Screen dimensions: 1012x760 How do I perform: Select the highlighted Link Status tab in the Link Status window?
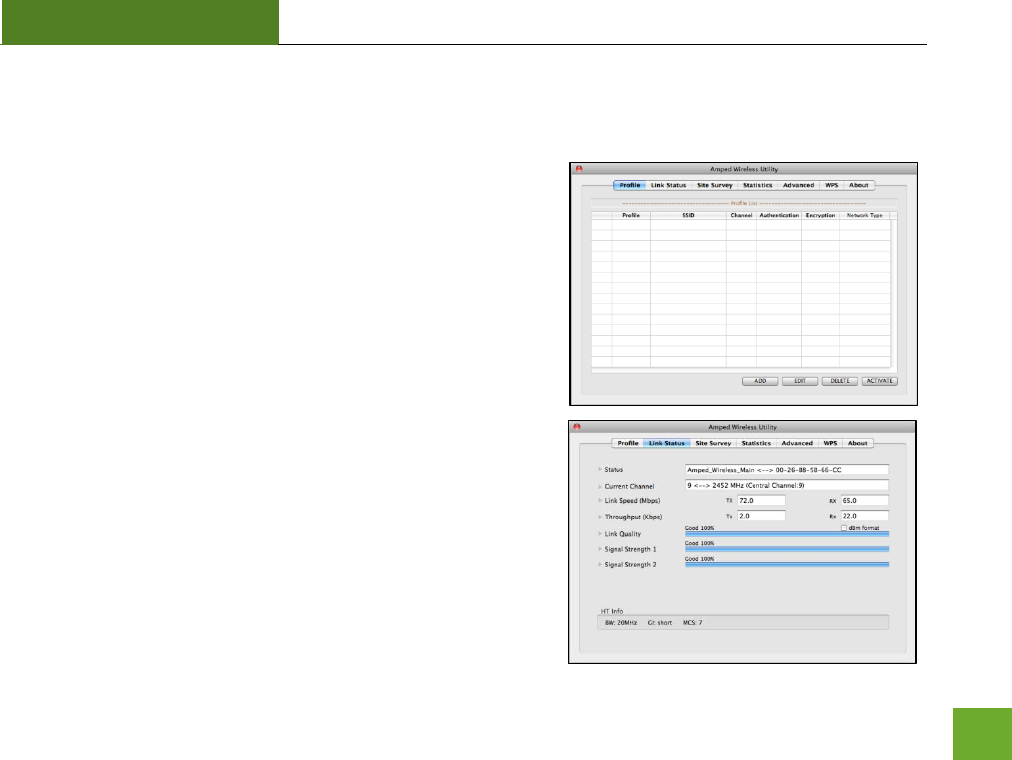tap(667, 443)
